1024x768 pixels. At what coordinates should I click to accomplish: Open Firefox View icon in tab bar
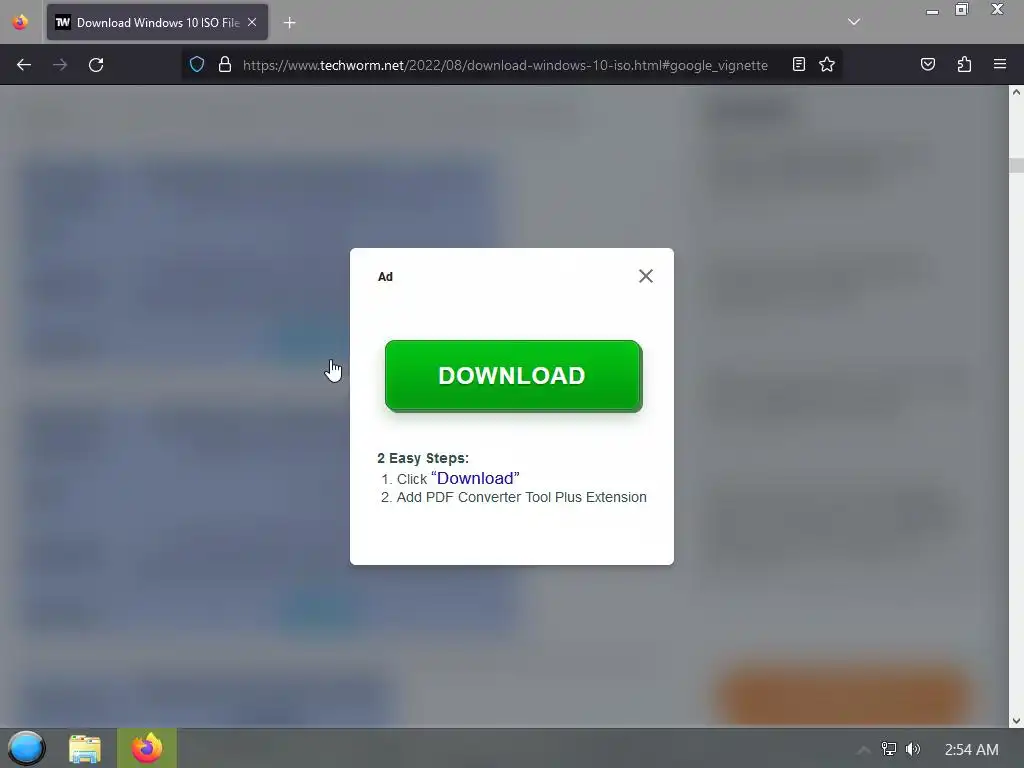click(20, 22)
